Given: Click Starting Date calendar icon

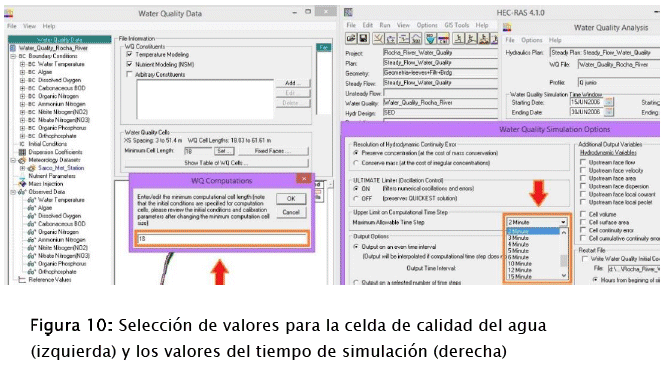Looking at the screenshot, I should click(608, 102).
